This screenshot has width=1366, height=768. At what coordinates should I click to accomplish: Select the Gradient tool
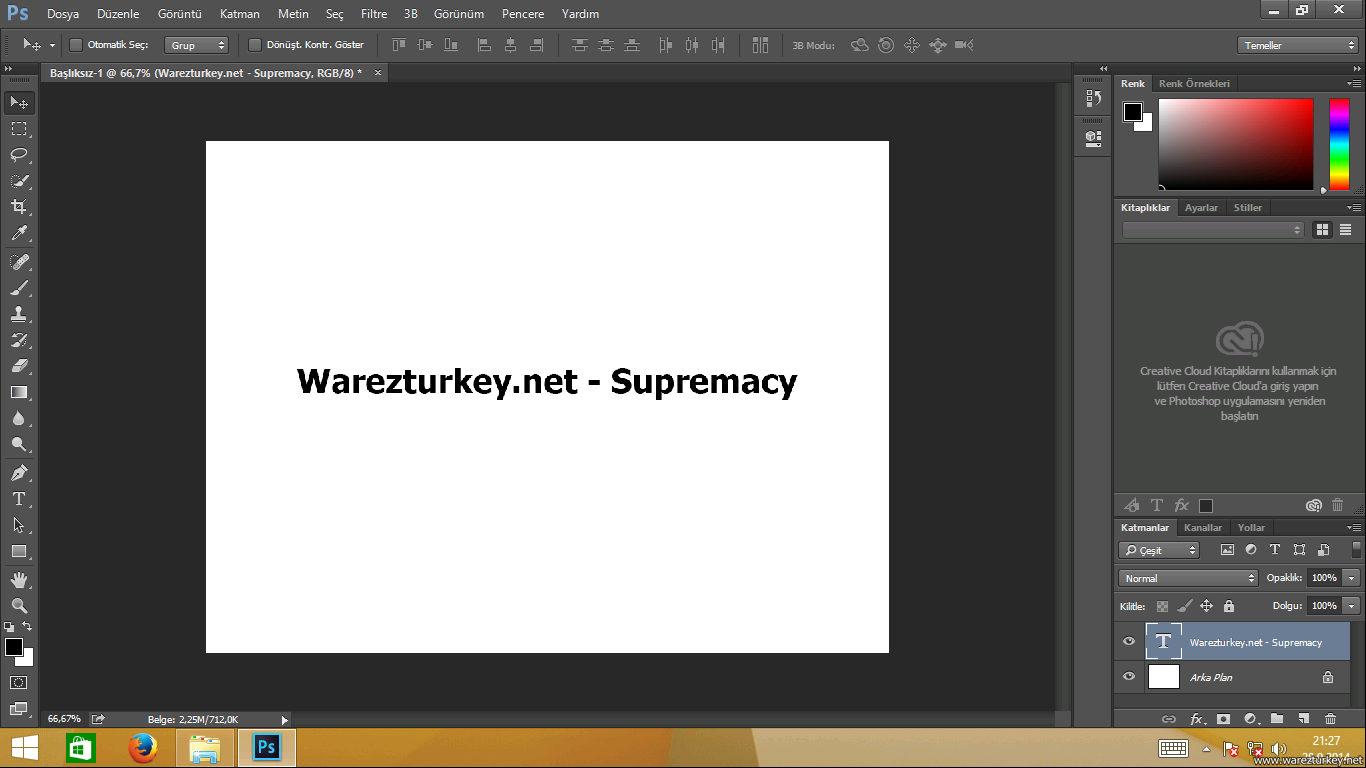coord(19,392)
